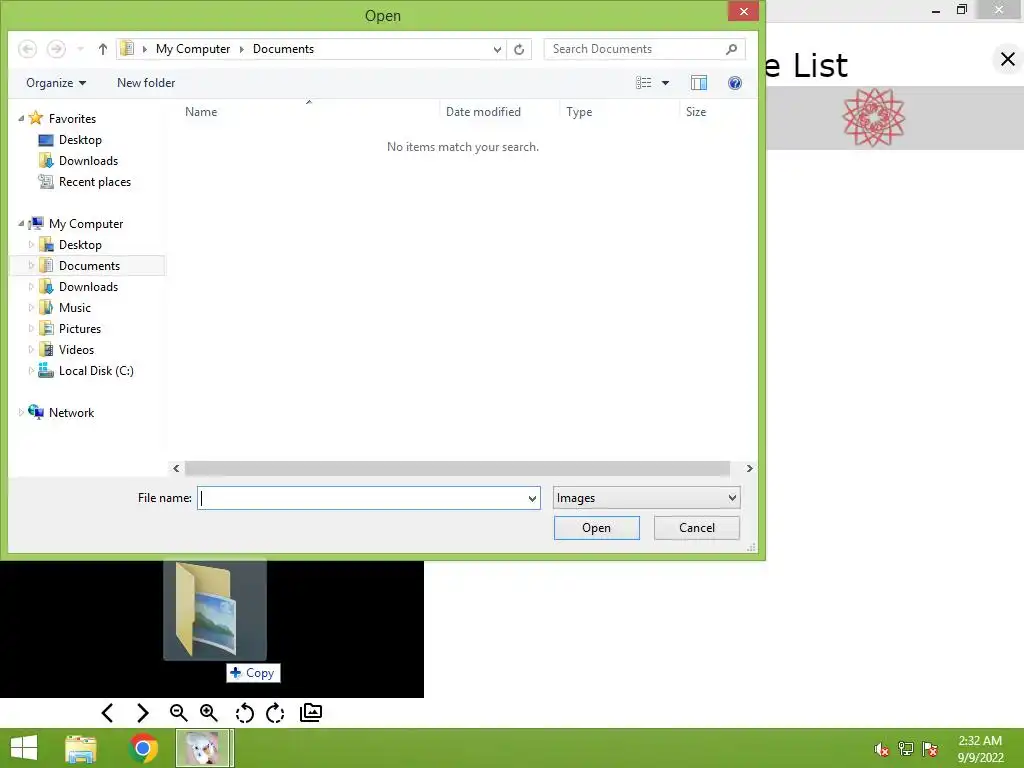
Task: Collapse the Favorites tree group
Action: (x=21, y=118)
